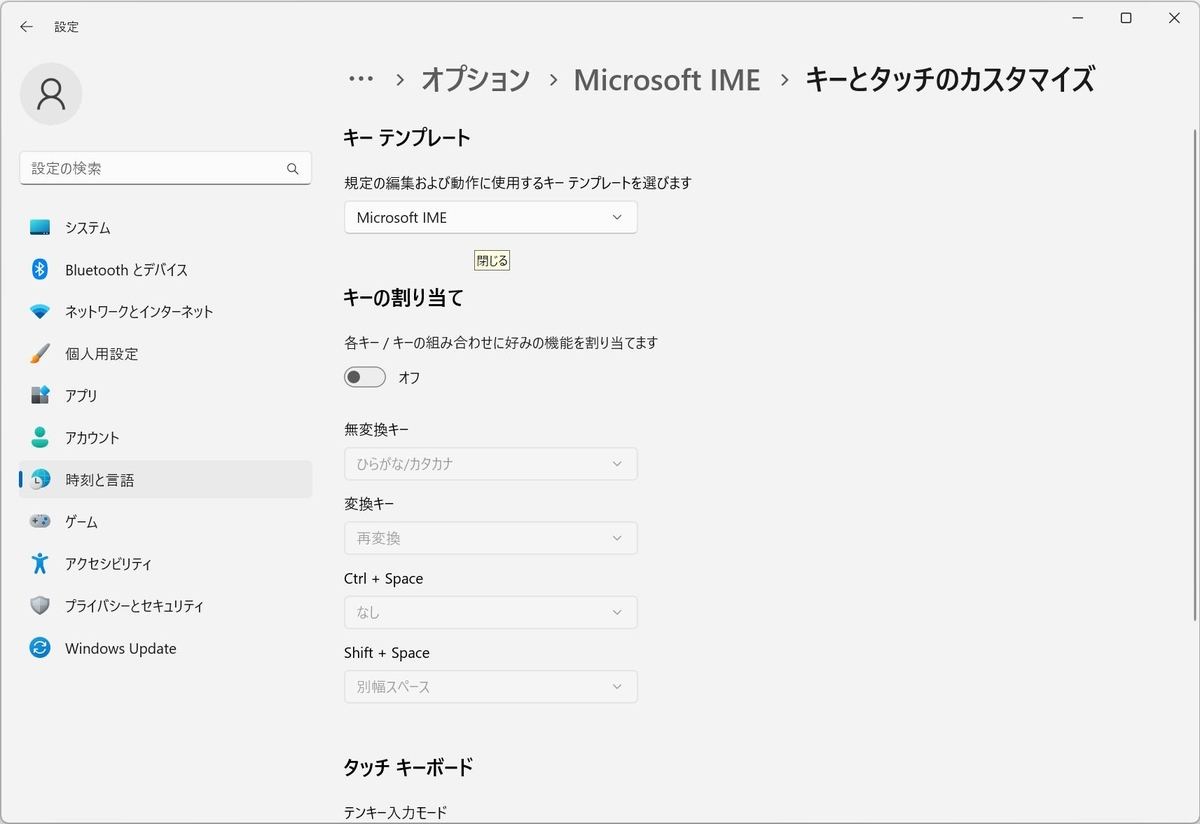
Task: Click the network Wi-Fi icon
Action: [40, 312]
